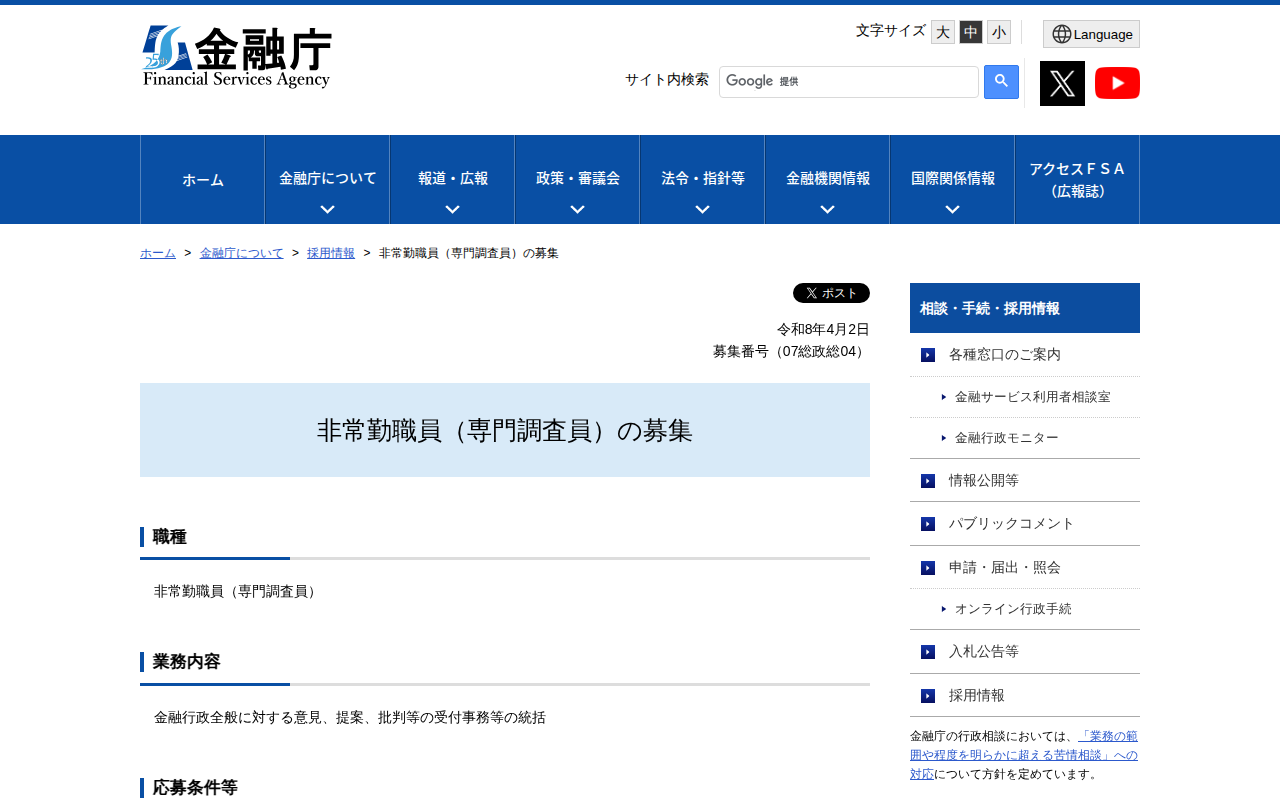
Task: Open 情報公開等 in the sidebar
Action: click(1025, 480)
